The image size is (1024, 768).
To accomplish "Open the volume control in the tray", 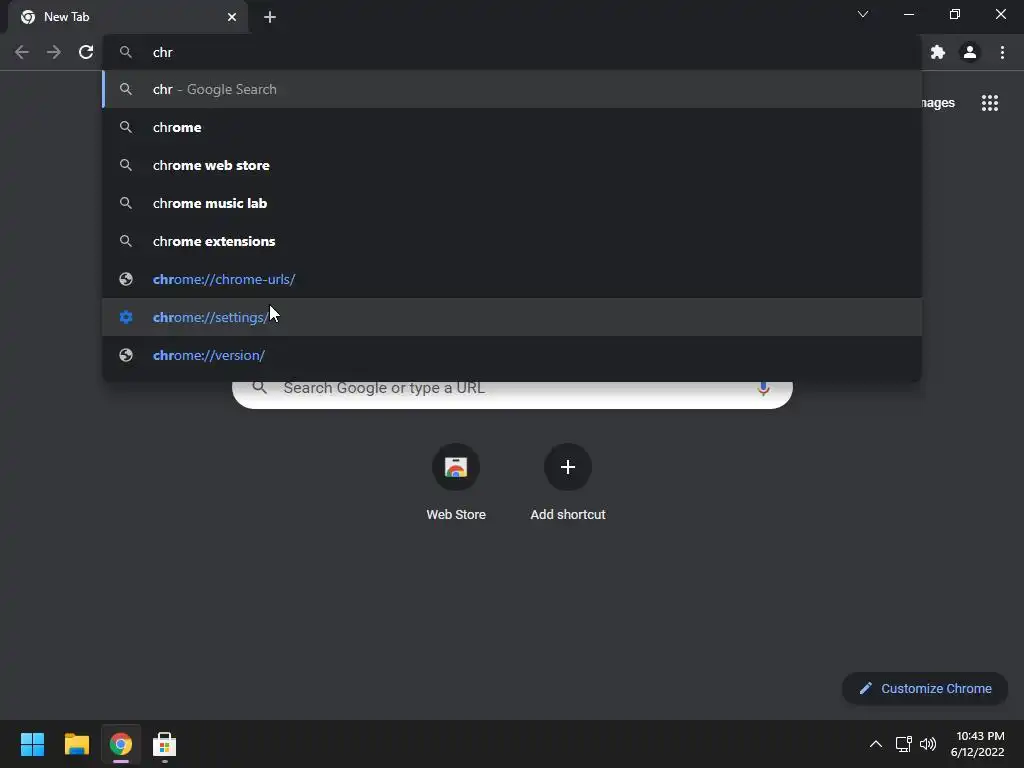I will tap(927, 744).
